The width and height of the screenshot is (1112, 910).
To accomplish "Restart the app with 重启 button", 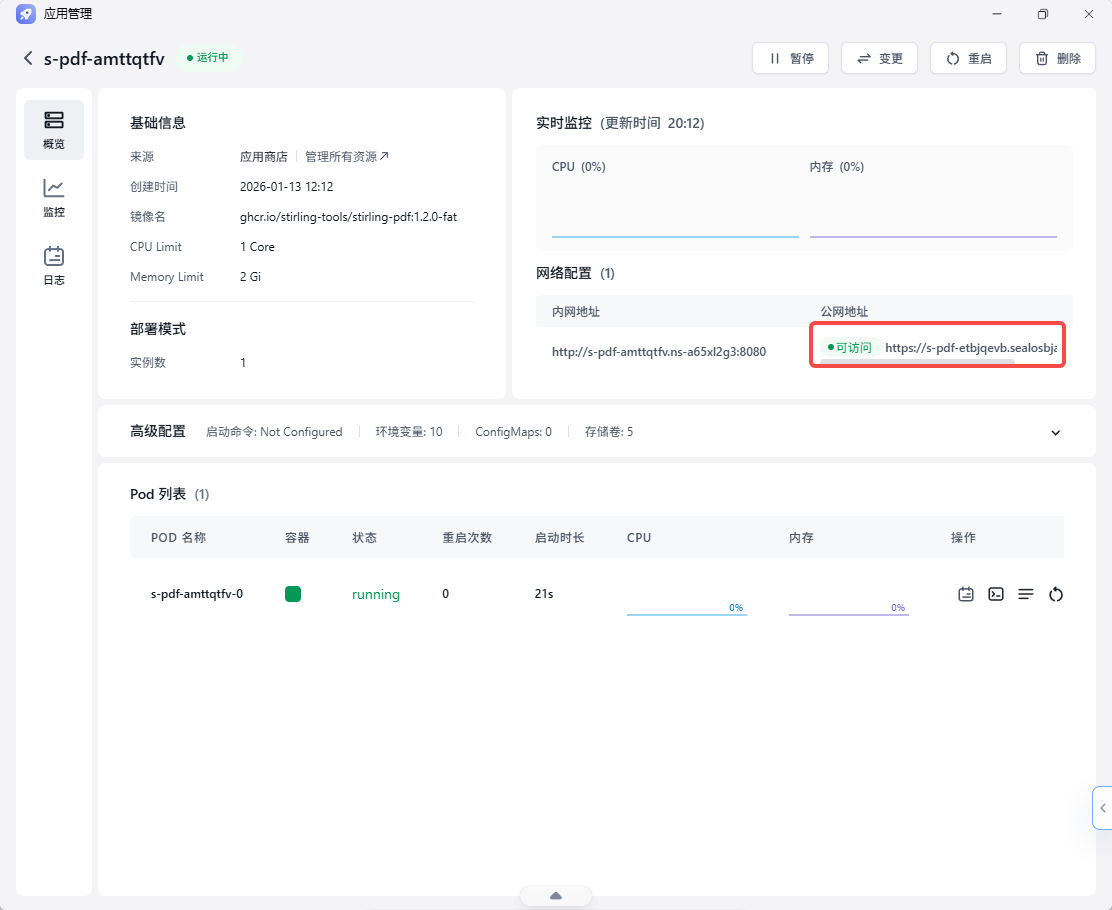I will click(969, 58).
